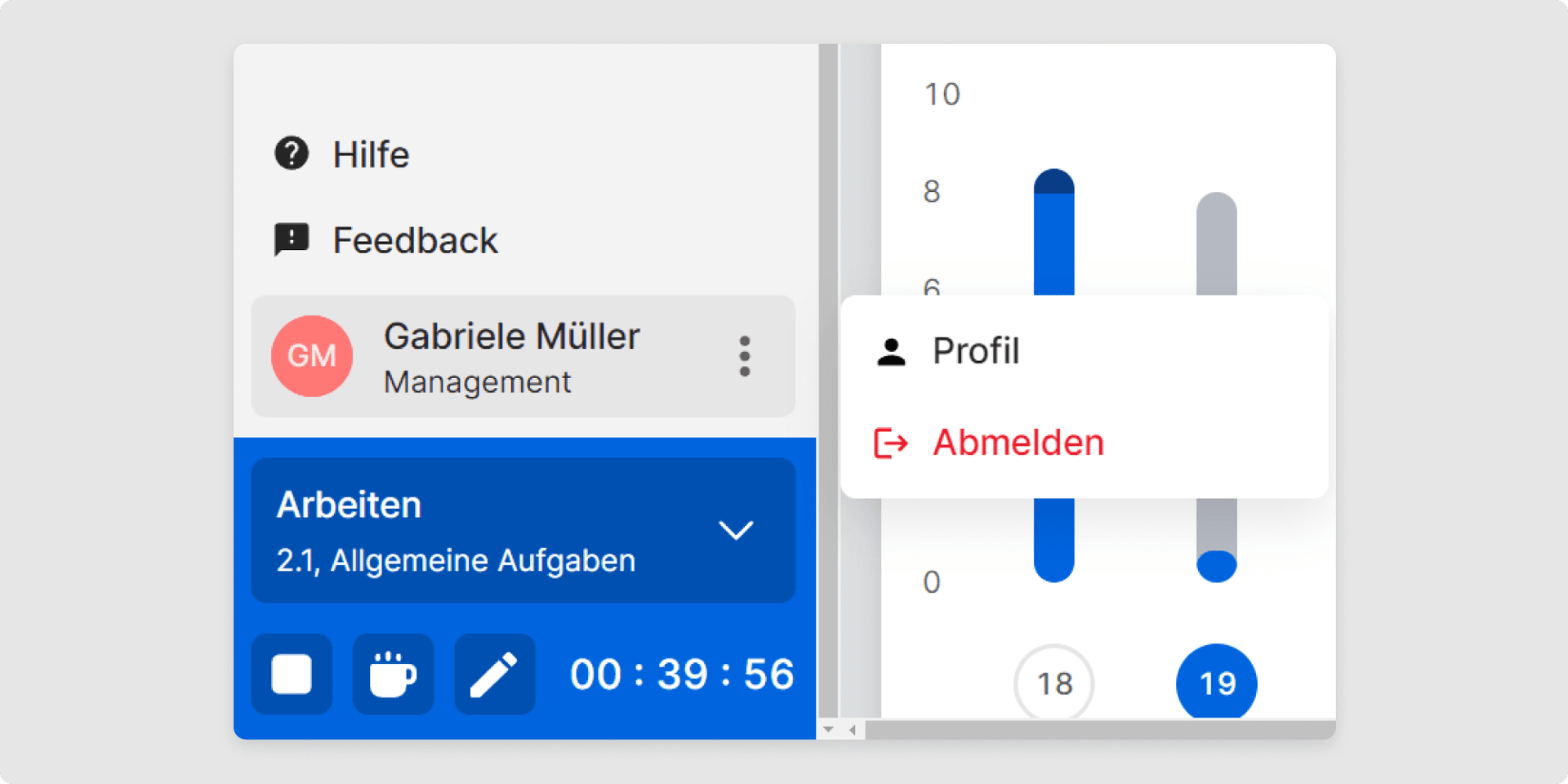Click the down arrow at the bottom splitter
Screen dimensions: 1568x784
coord(827,728)
